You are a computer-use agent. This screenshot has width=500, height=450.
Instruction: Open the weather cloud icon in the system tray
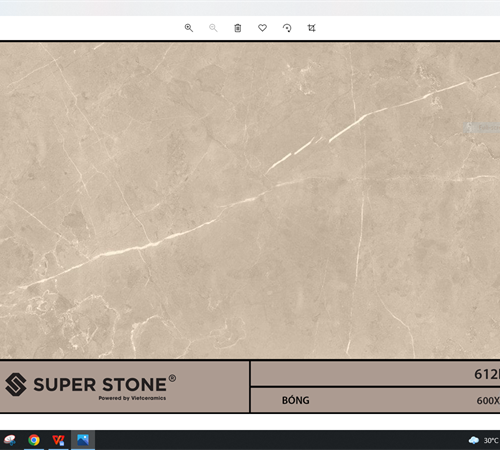[474, 440]
